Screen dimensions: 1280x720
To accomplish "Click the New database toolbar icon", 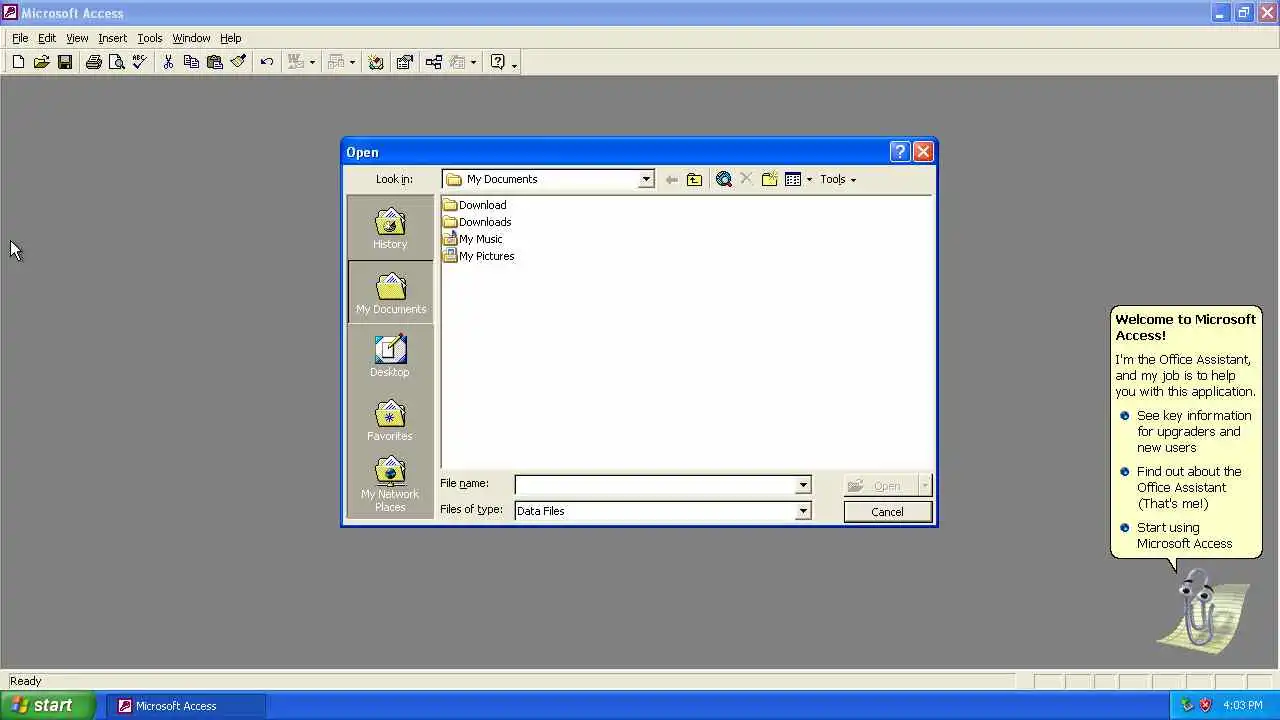I will [18, 62].
